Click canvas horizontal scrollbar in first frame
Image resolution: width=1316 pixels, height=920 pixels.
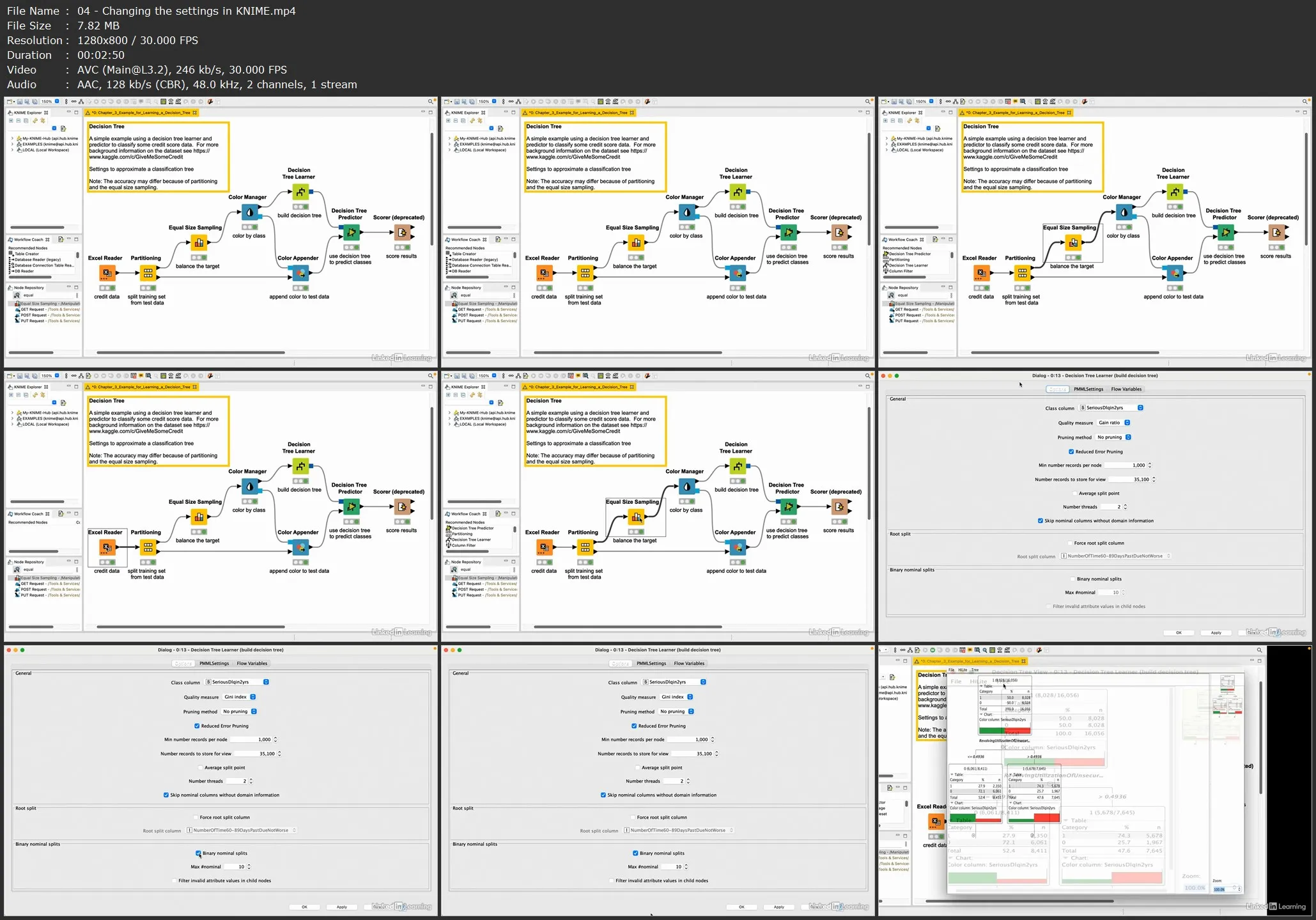(190, 352)
